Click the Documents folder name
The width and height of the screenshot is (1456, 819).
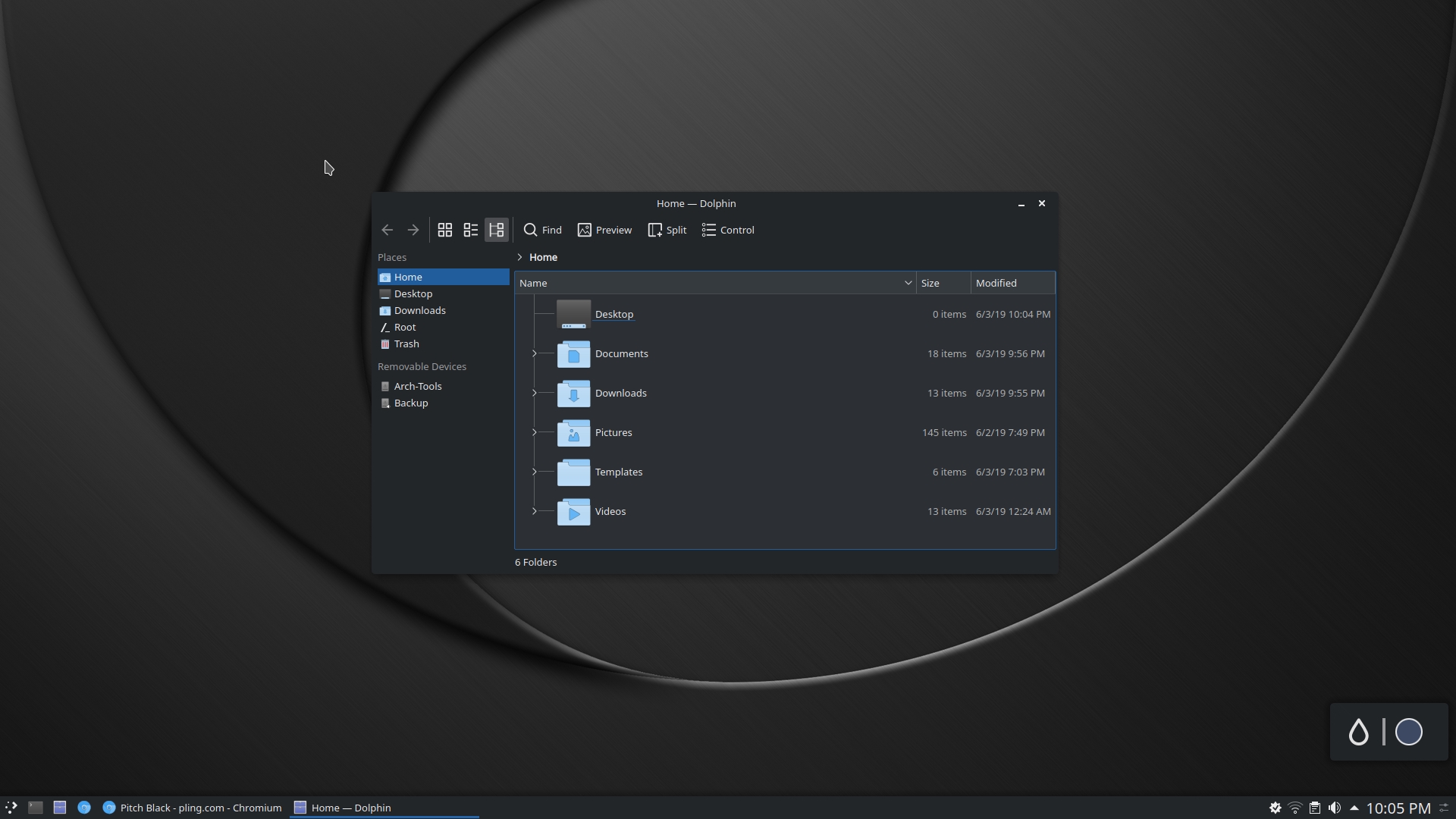click(622, 353)
